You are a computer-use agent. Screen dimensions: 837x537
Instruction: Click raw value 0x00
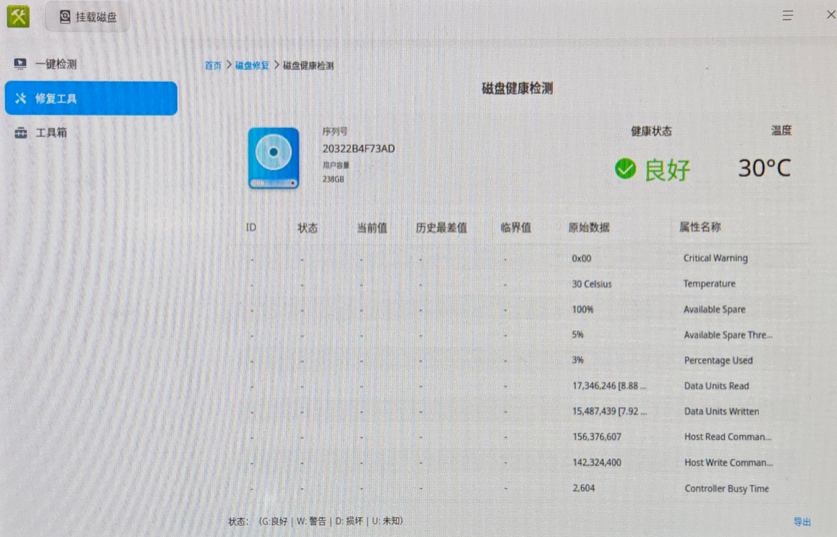click(581, 258)
